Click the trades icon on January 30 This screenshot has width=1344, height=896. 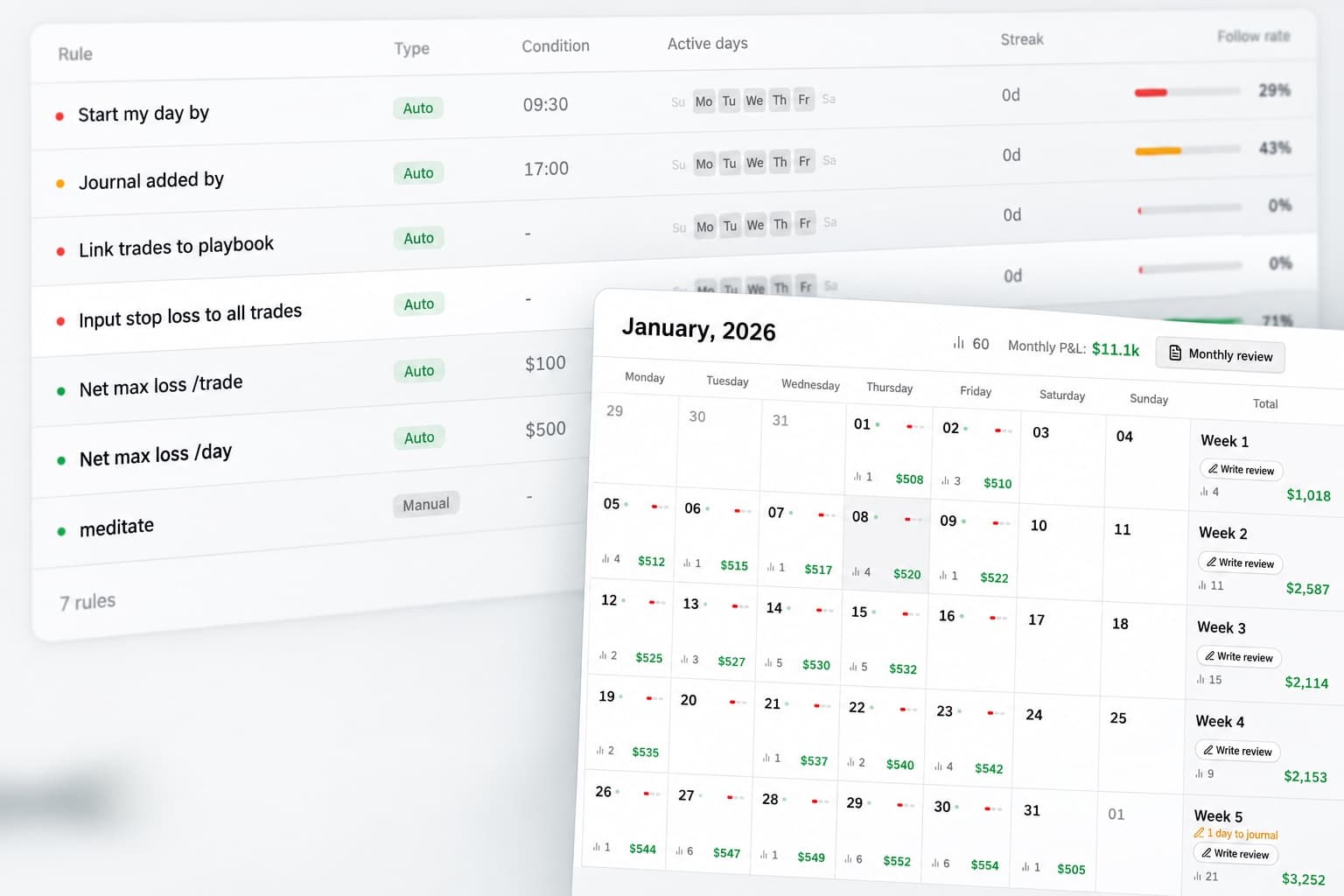click(935, 863)
